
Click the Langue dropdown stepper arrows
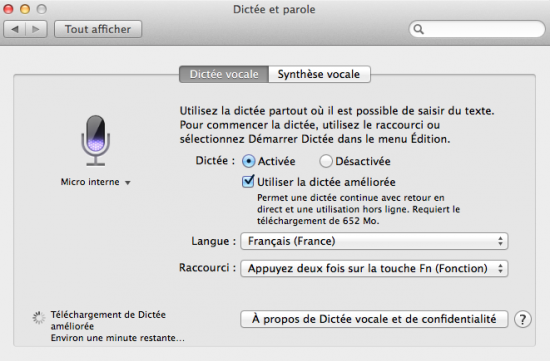coord(500,241)
